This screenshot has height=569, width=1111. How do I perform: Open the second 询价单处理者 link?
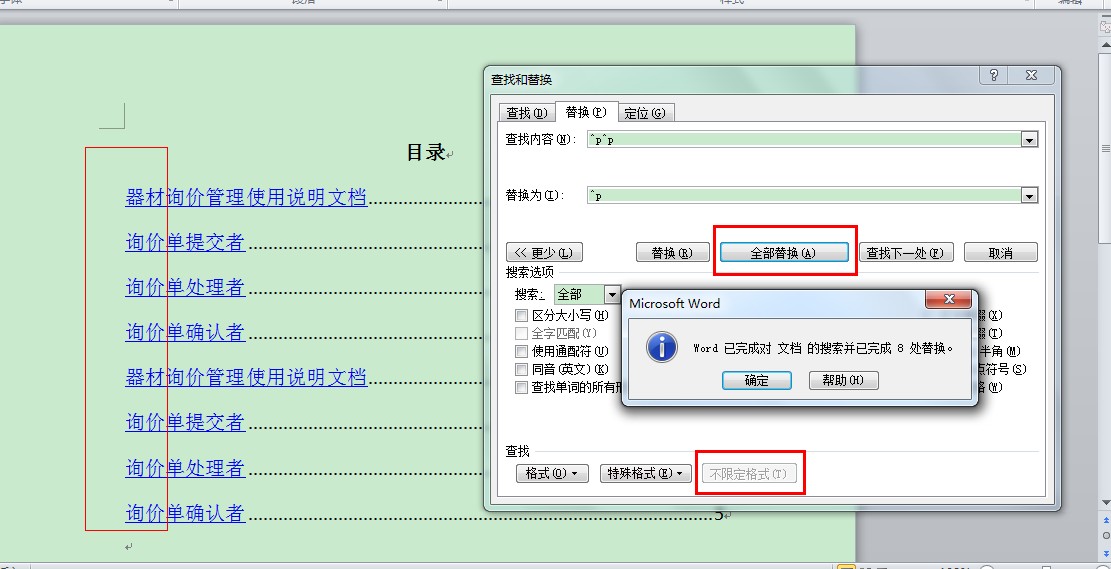(x=186, y=468)
